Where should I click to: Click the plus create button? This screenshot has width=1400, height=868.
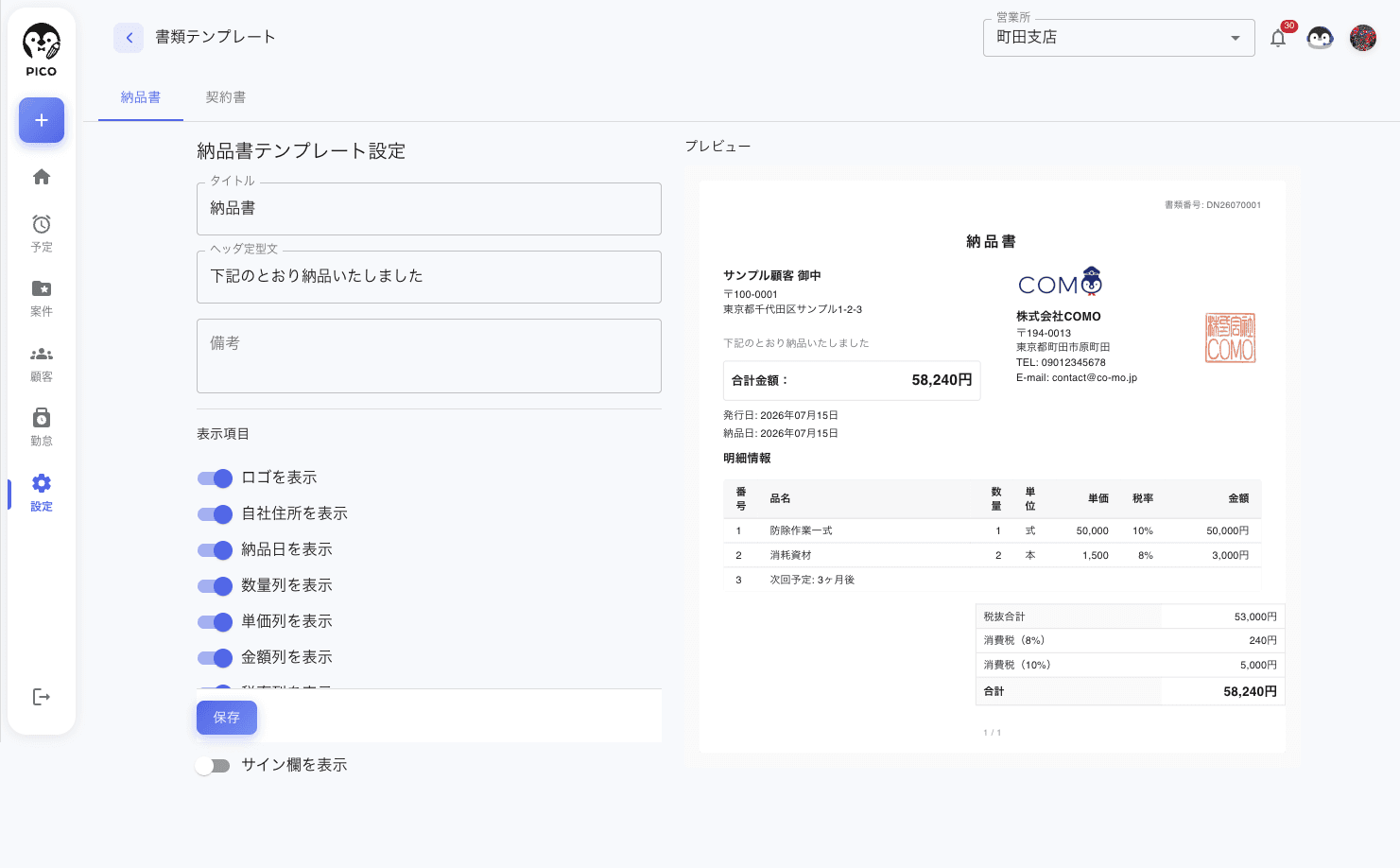click(42, 120)
